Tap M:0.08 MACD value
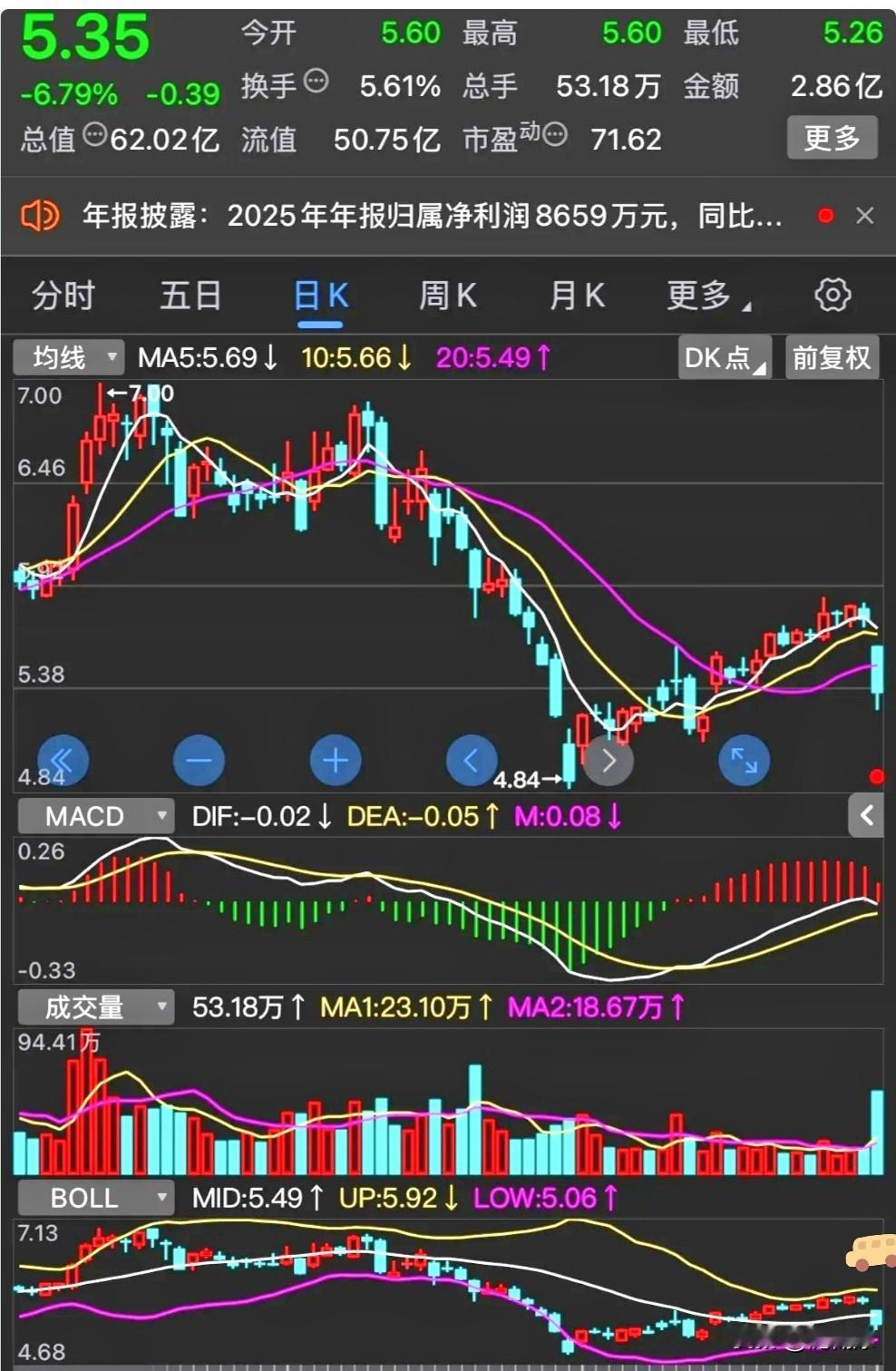 (x=569, y=816)
